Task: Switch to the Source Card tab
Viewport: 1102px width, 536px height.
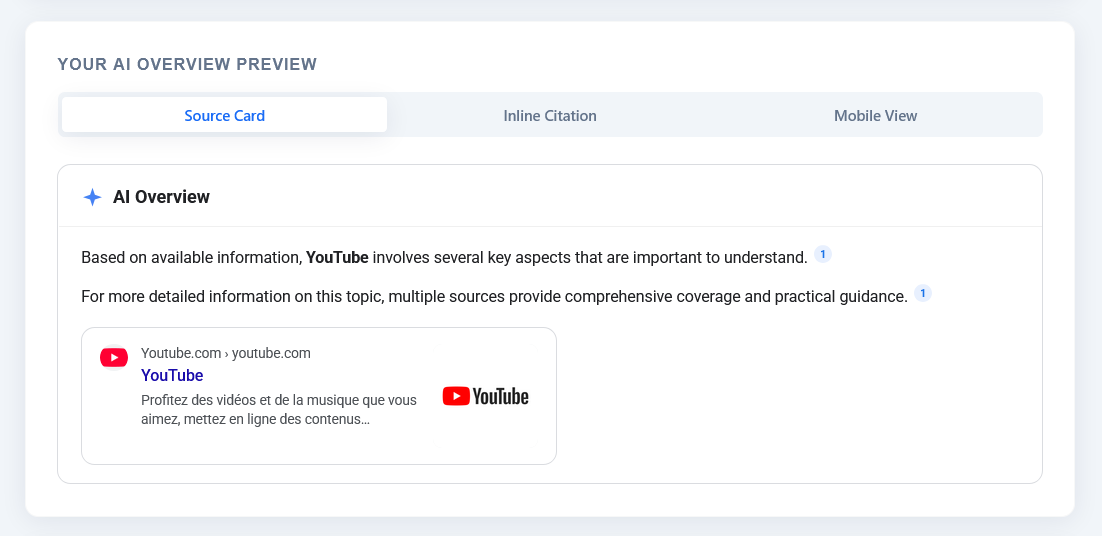Action: tap(224, 115)
